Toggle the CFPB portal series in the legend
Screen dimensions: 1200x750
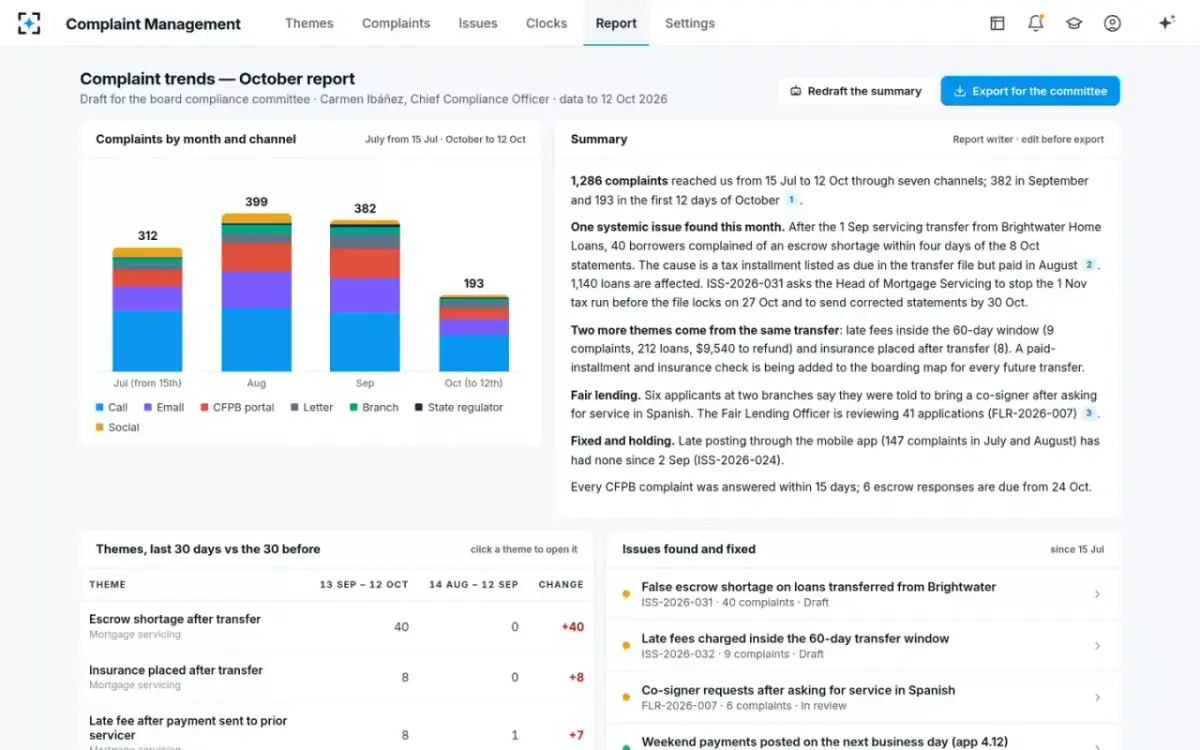pos(237,407)
